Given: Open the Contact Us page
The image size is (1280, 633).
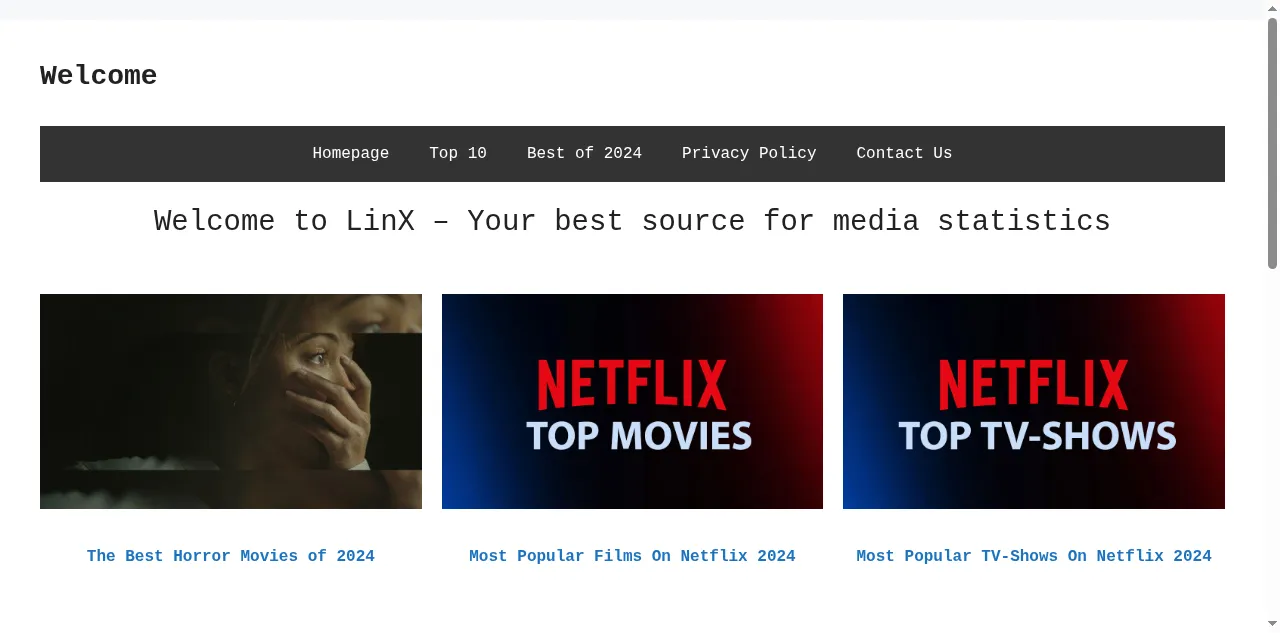Looking at the screenshot, I should [x=904, y=153].
